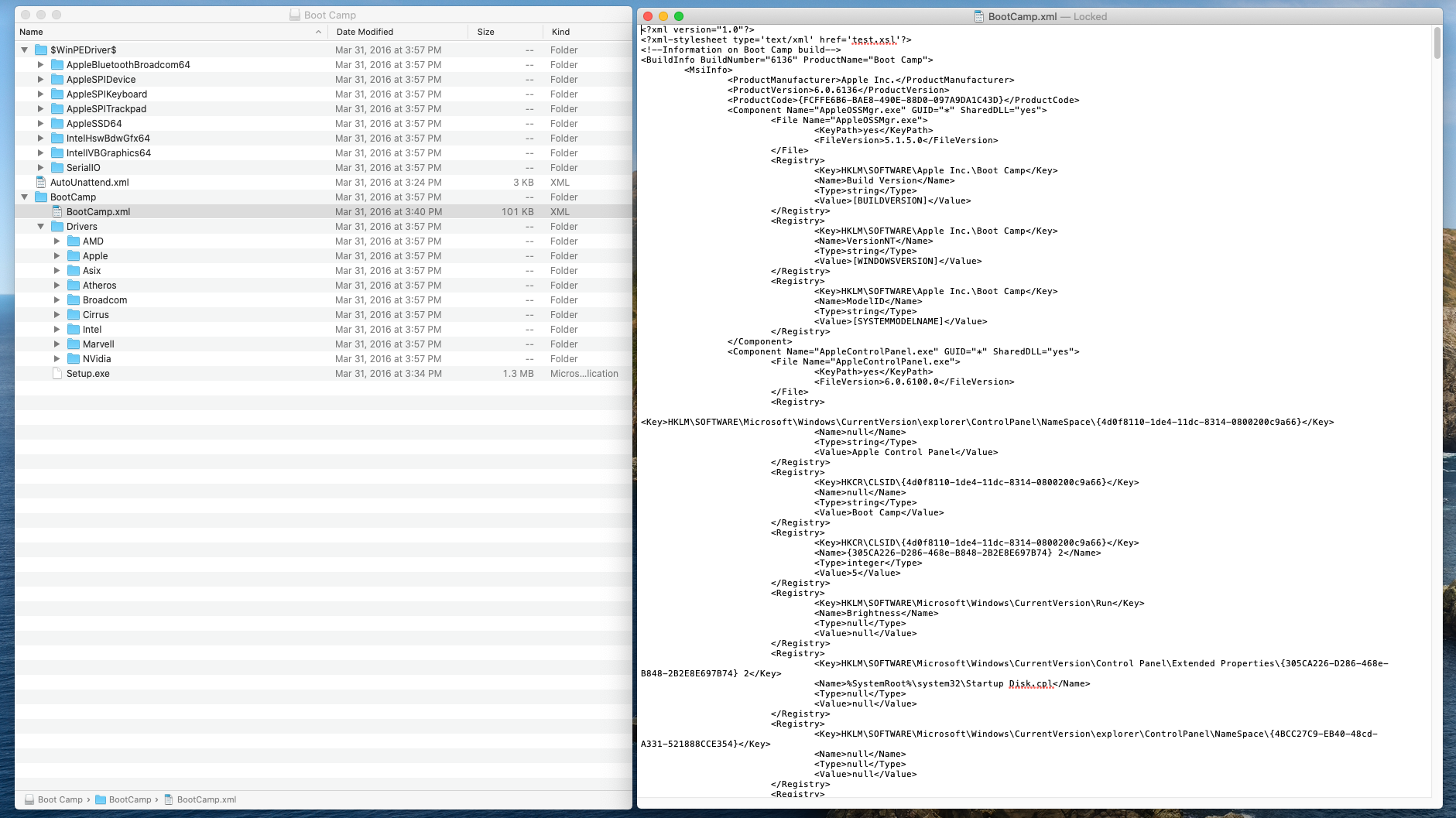Click the Cirrus folder icon
The height and width of the screenshot is (818, 1456).
click(x=74, y=315)
